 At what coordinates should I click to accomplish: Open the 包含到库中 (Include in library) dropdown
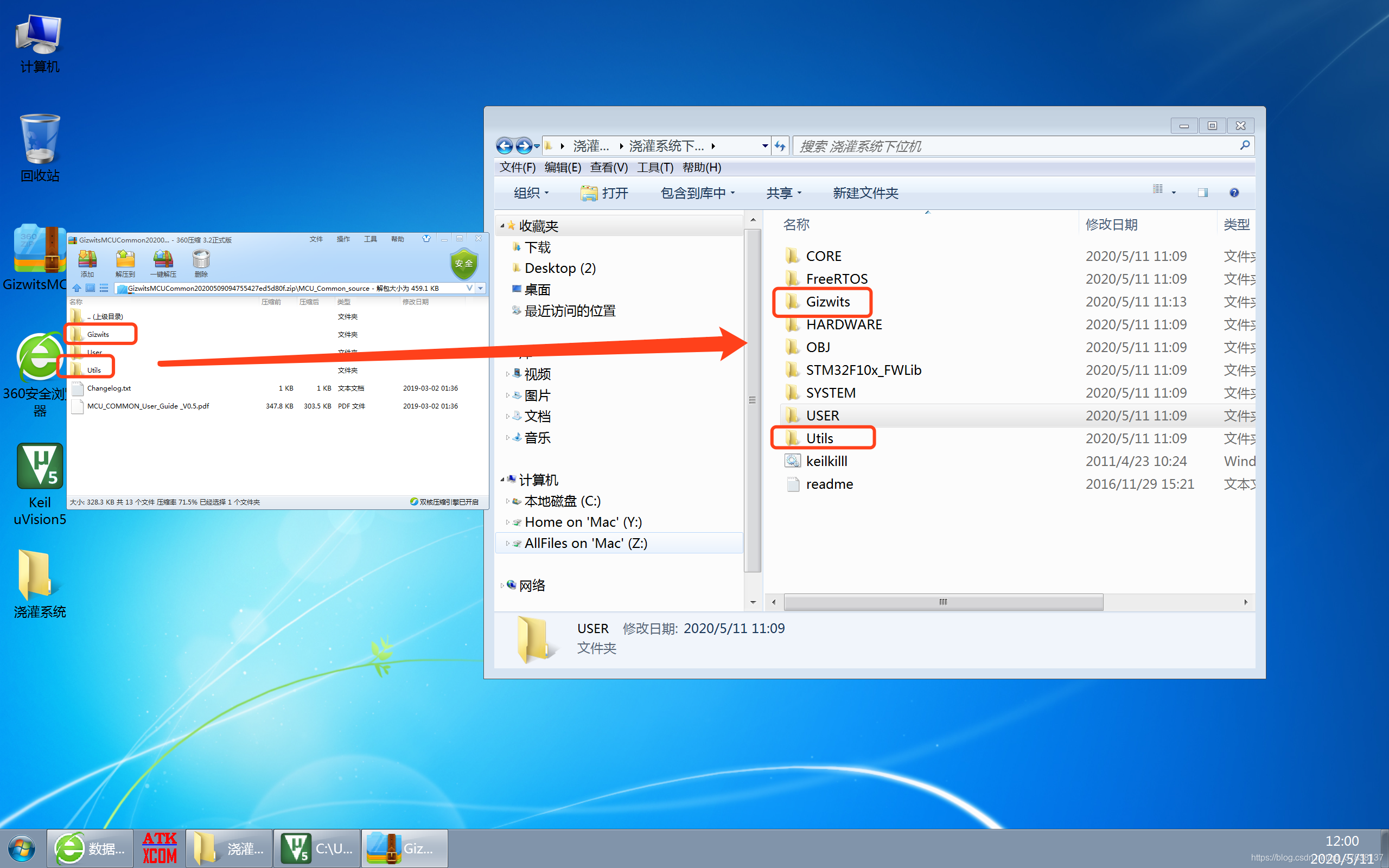pyautogui.click(x=697, y=193)
